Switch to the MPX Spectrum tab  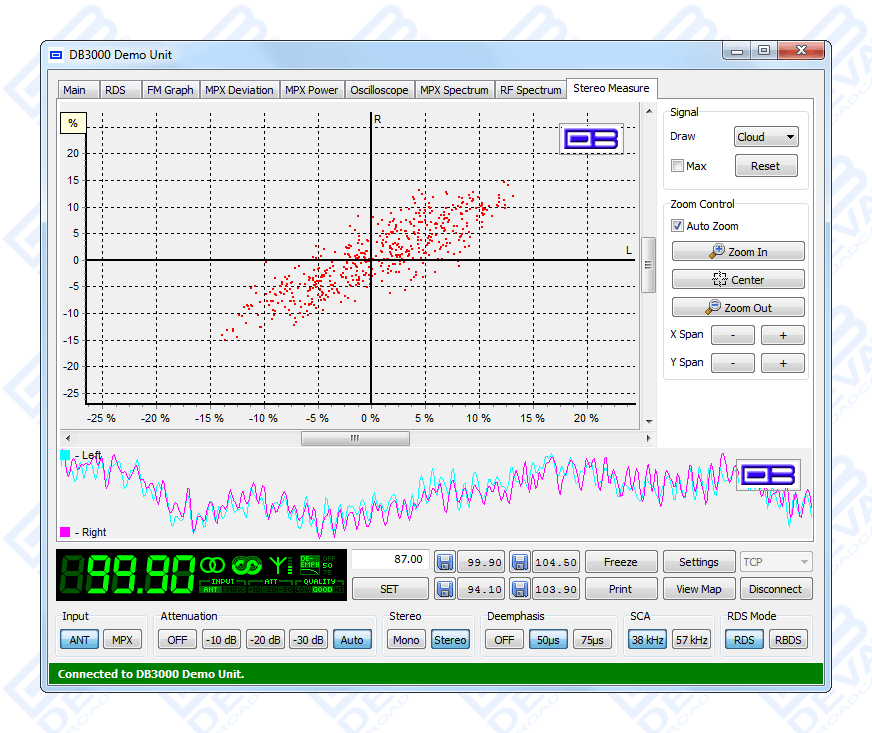454,90
